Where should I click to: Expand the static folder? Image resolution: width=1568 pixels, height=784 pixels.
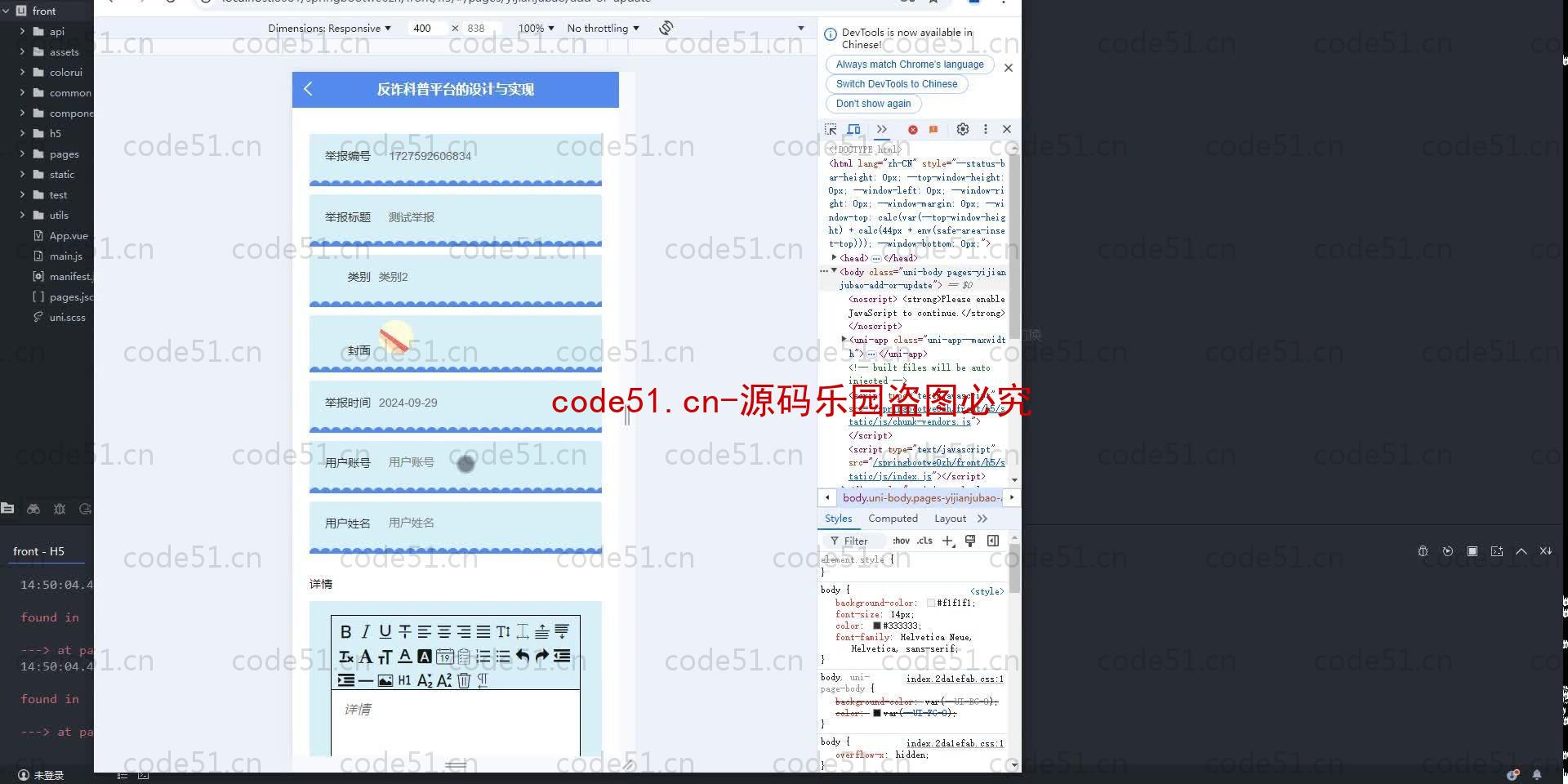[22, 174]
